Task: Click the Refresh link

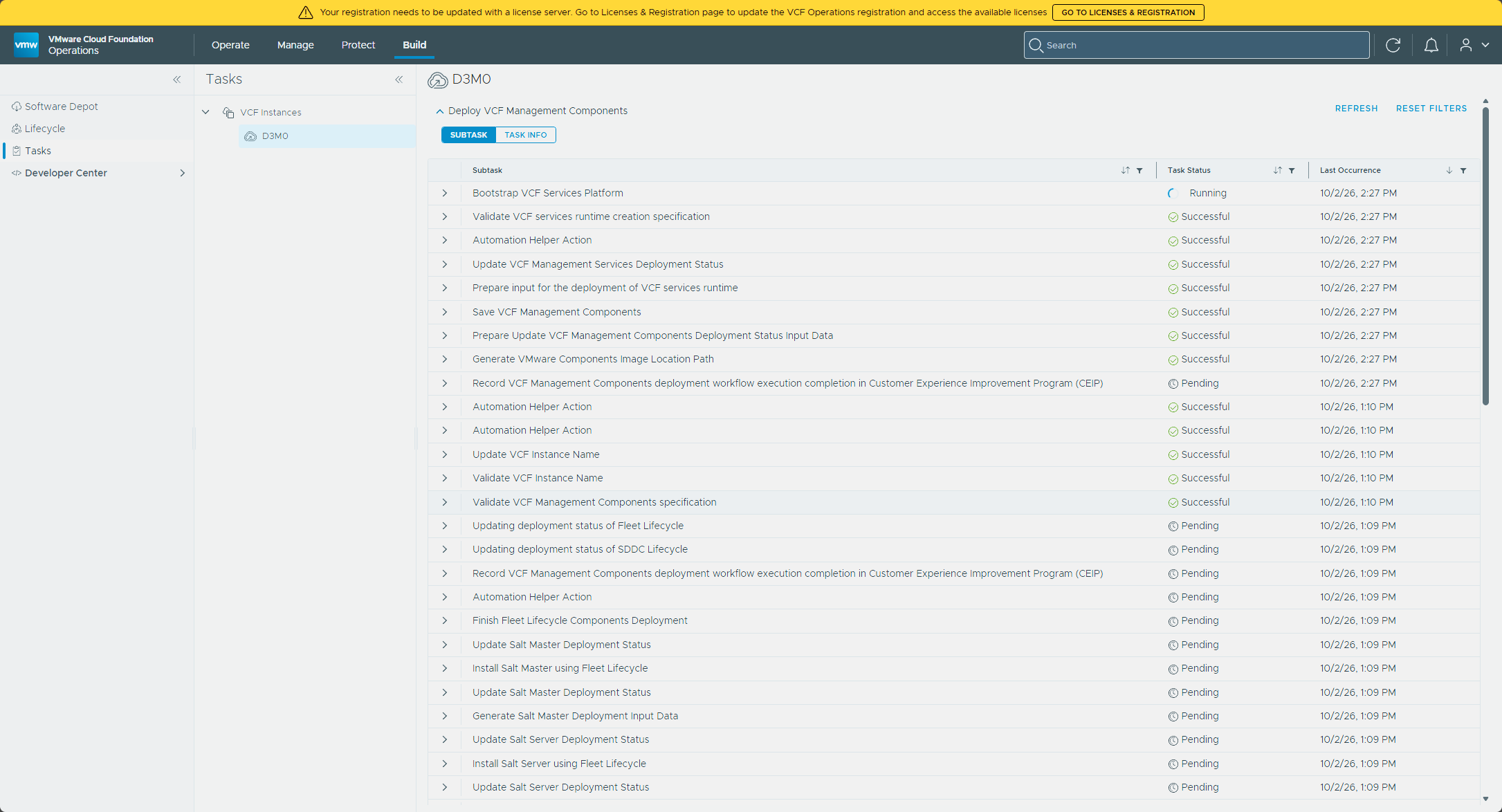Action: click(1356, 109)
